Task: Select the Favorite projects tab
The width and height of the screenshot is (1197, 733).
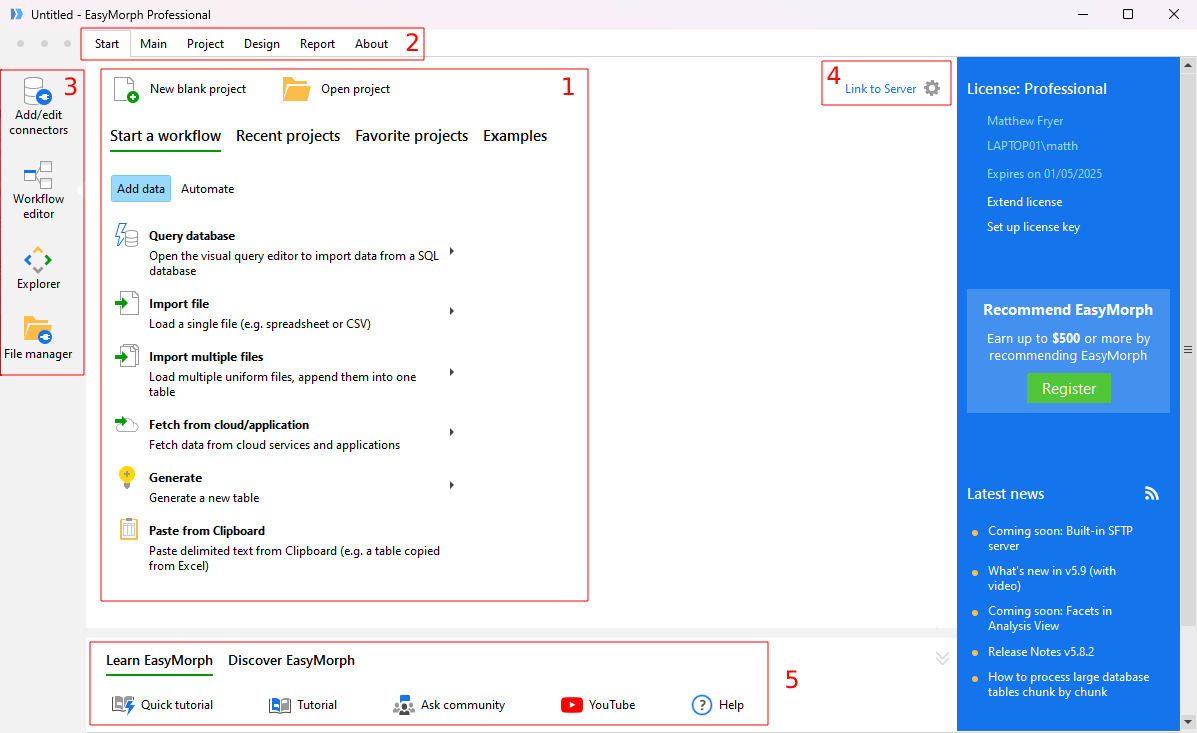Action: [x=411, y=136]
